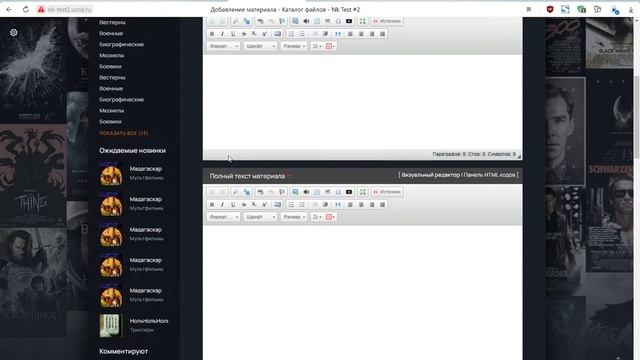Toggle underline in the full text editor
This screenshot has height=360, width=640.
click(233, 204)
